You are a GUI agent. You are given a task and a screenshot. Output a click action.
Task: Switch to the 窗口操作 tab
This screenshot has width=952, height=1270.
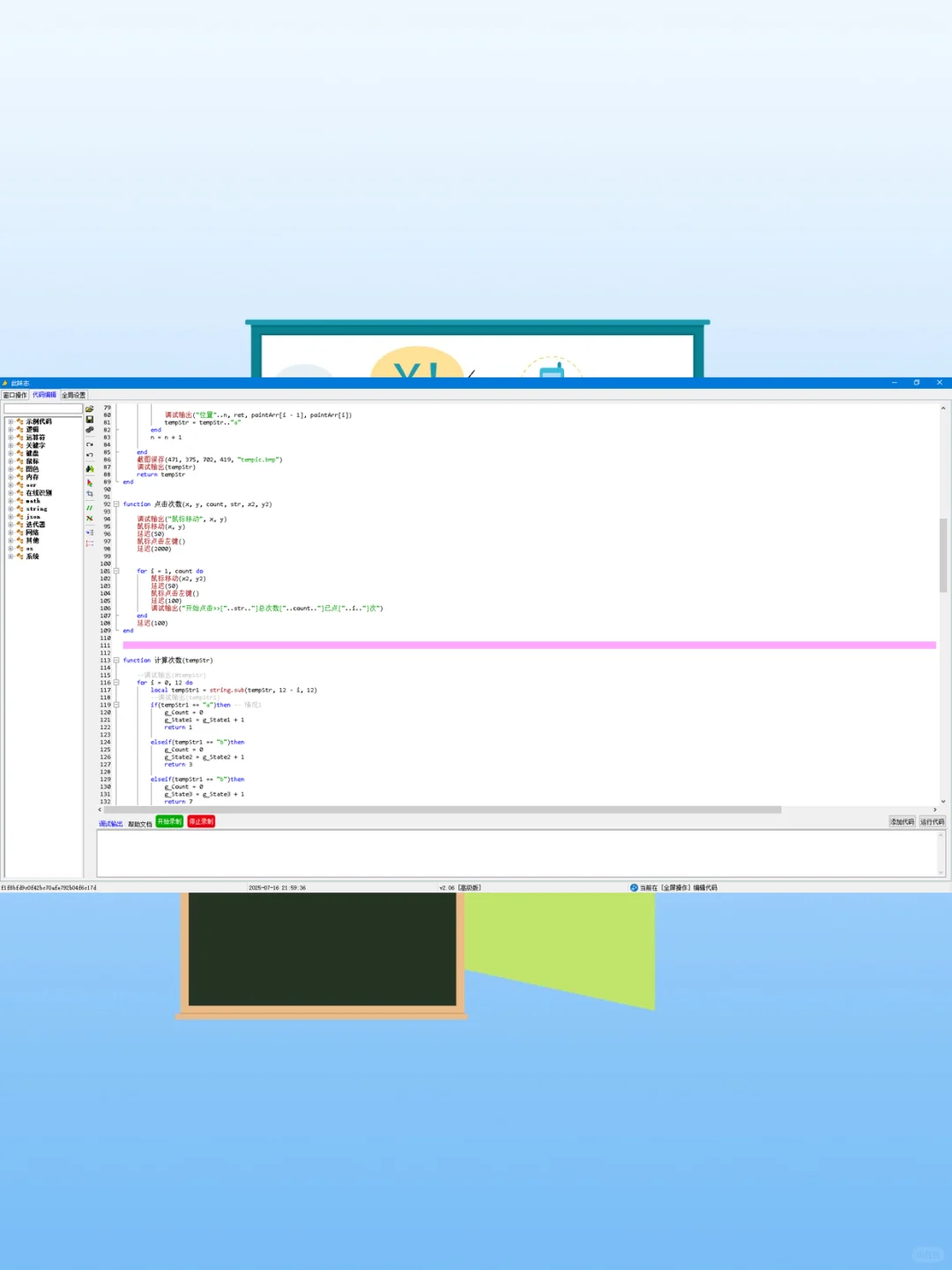tap(15, 395)
